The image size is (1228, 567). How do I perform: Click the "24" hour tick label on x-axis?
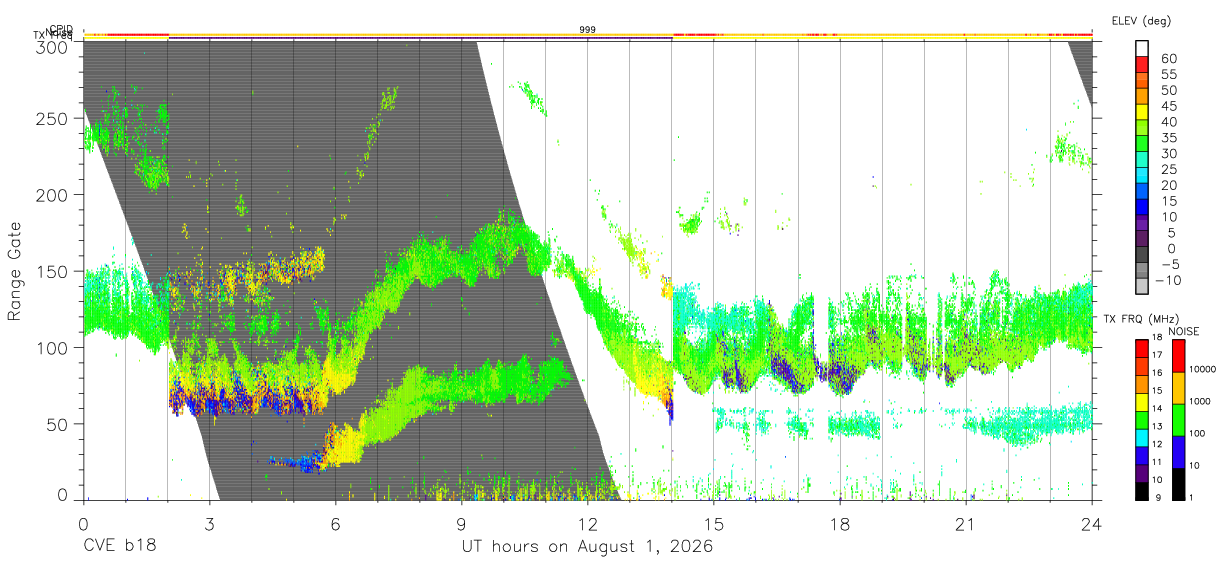[1091, 523]
